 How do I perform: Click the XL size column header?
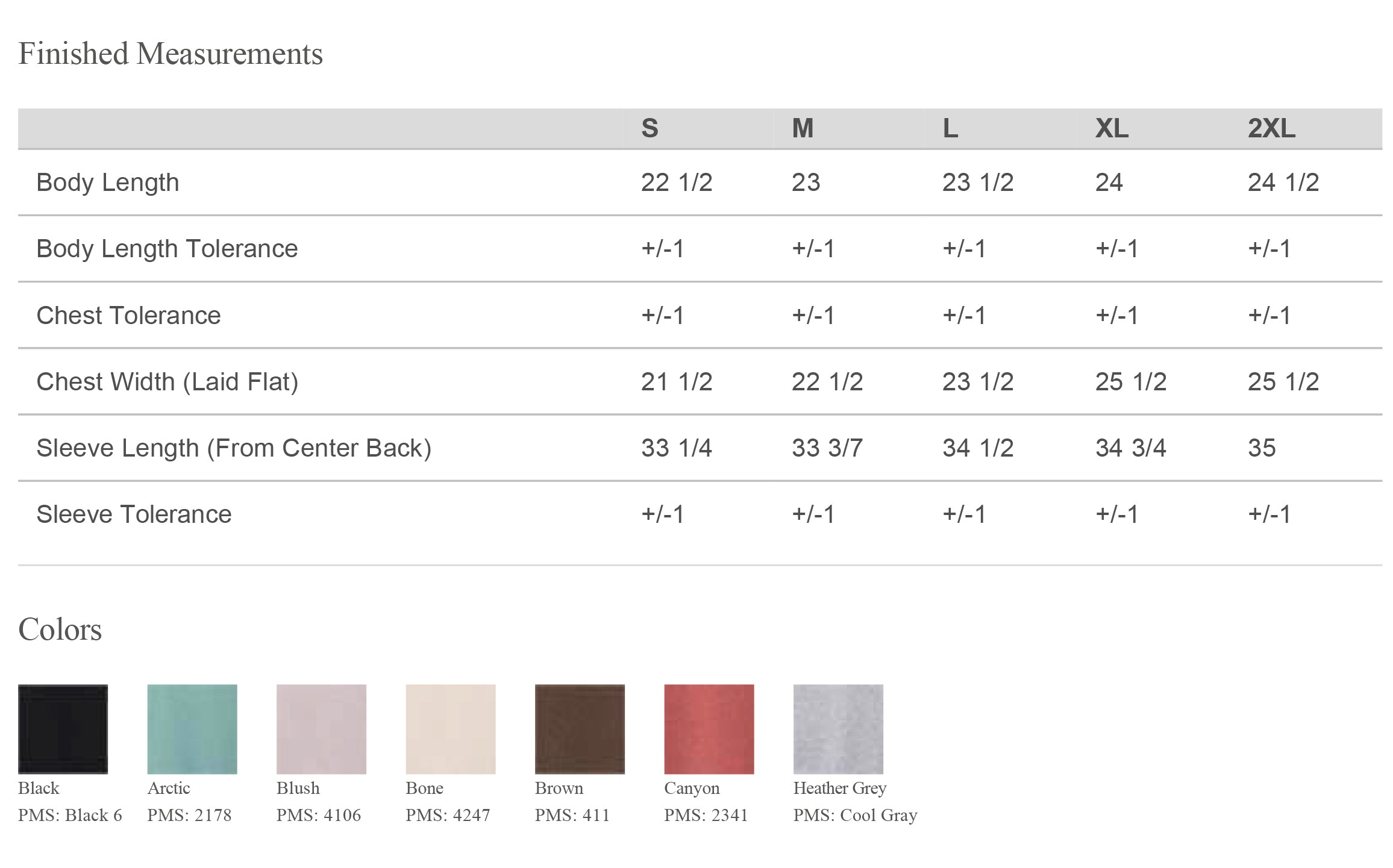tap(1112, 128)
